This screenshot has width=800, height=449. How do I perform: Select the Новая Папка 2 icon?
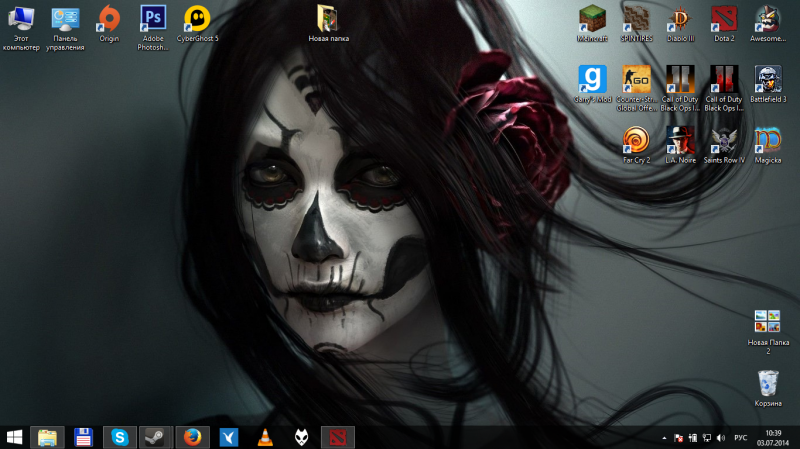tap(768, 332)
